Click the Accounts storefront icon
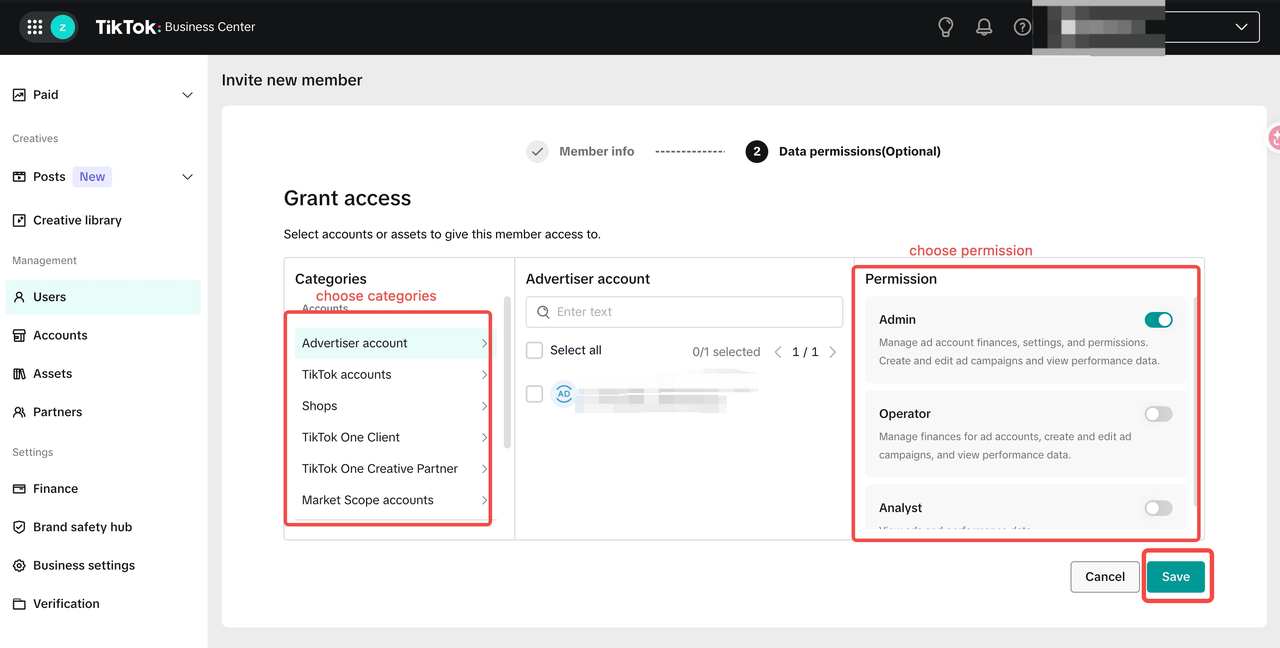The image size is (1280, 648). (19, 335)
